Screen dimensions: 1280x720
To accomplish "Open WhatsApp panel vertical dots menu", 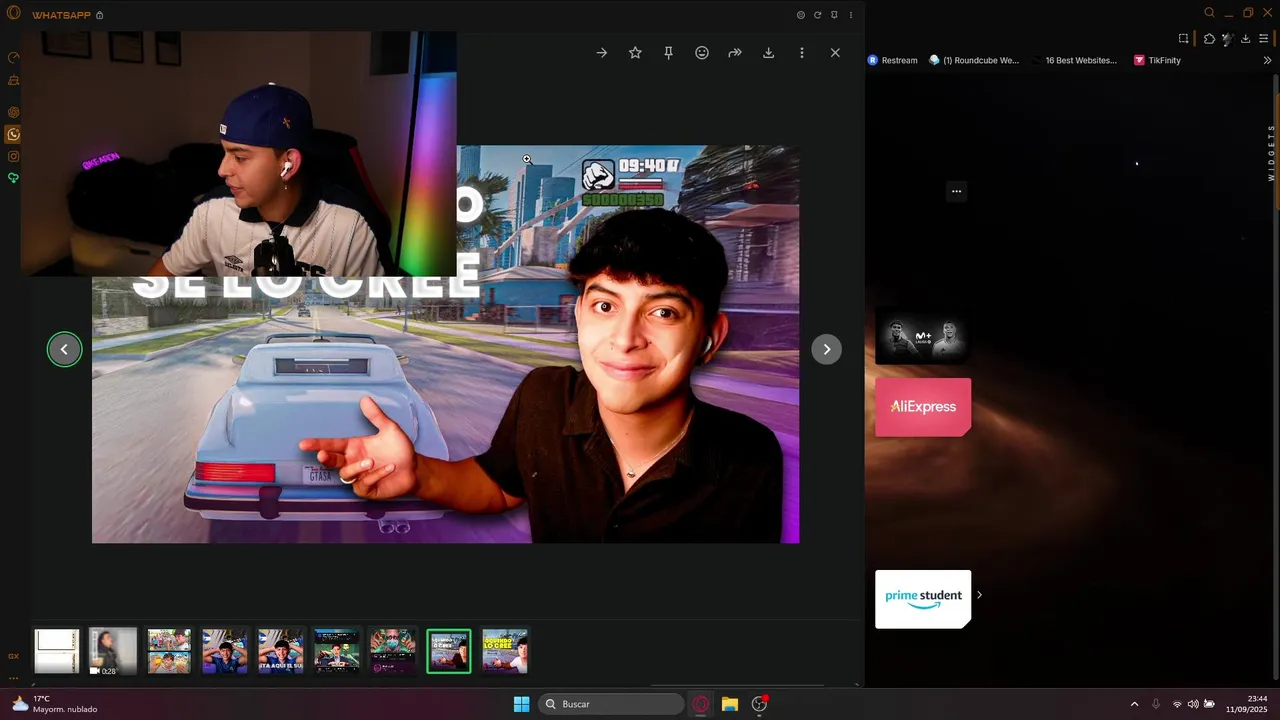I will pos(851,15).
